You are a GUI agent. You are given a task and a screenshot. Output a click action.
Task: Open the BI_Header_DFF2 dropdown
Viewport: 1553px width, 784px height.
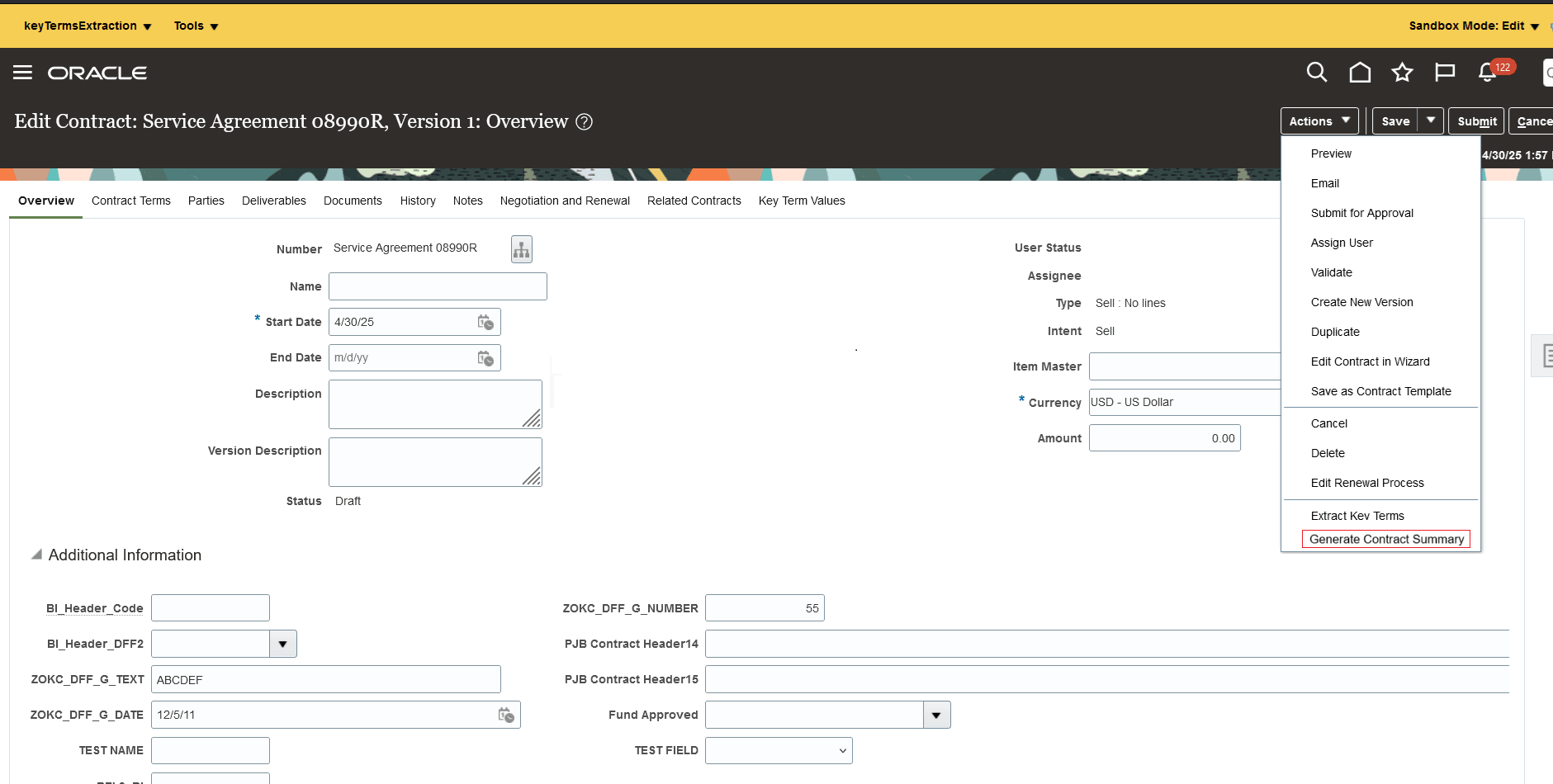point(282,644)
